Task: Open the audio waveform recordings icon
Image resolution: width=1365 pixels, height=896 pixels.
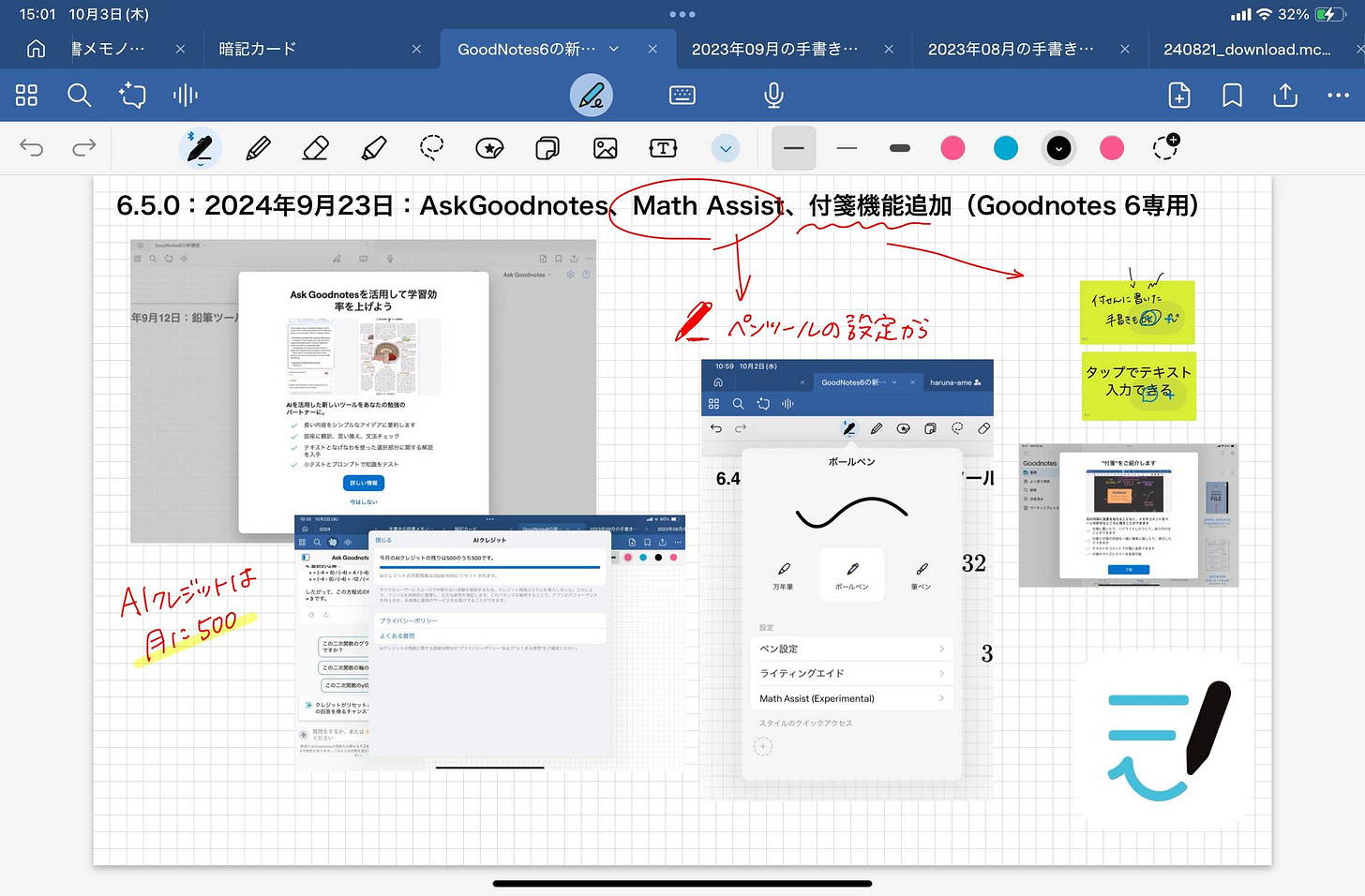Action: (186, 95)
